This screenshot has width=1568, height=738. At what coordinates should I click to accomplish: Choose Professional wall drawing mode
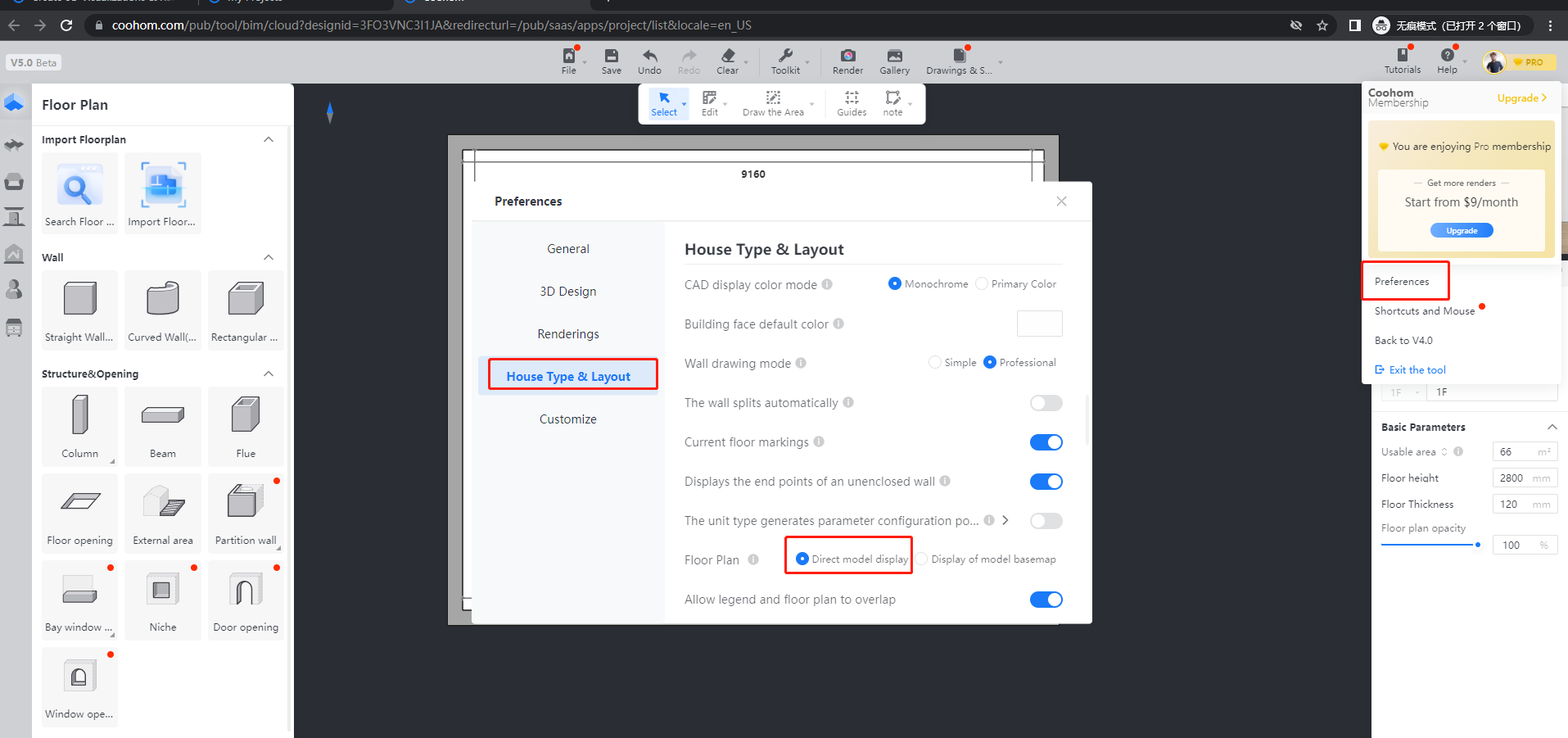click(990, 363)
